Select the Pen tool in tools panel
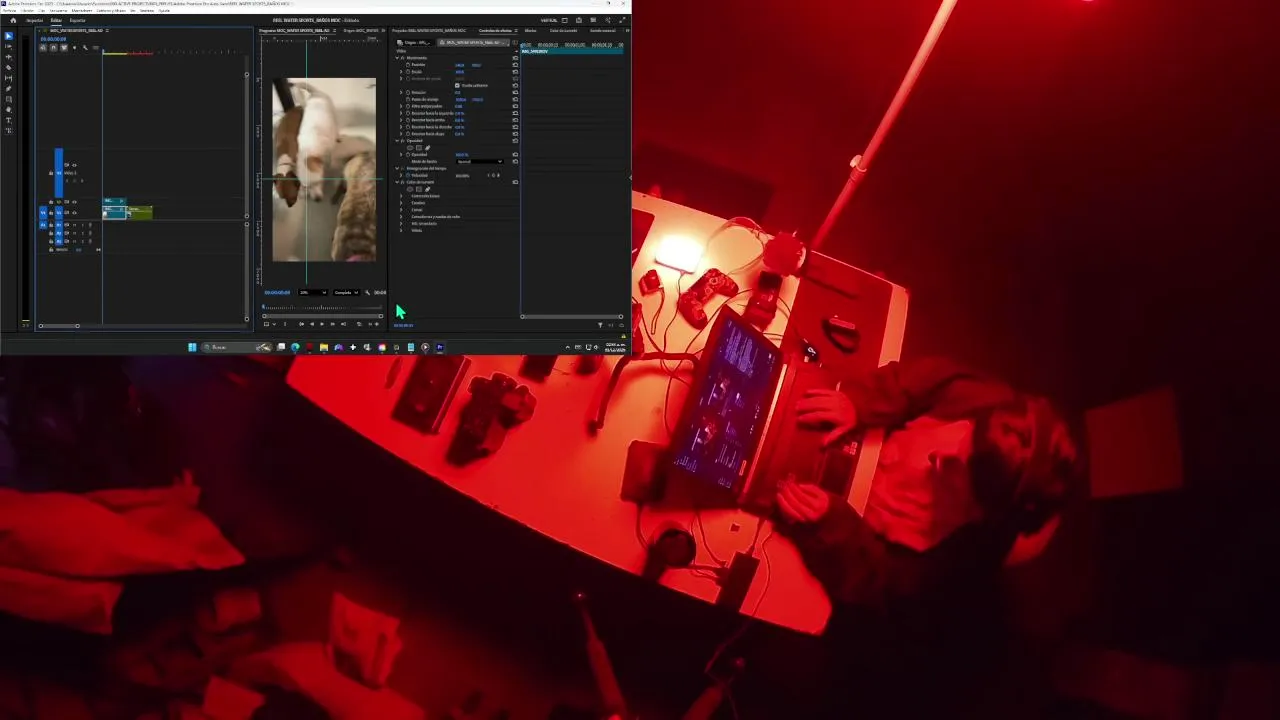Image resolution: width=1280 pixels, height=720 pixels. pyautogui.click(x=9, y=89)
